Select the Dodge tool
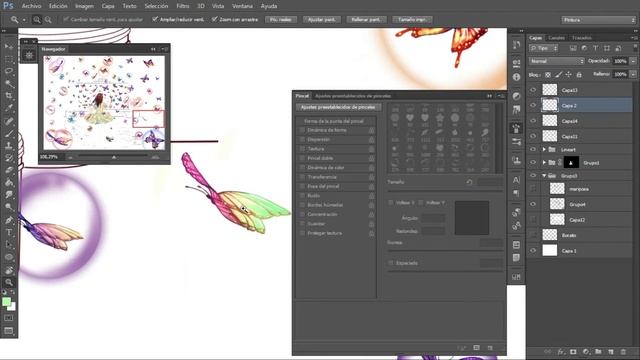640x360 pixels. point(9,207)
